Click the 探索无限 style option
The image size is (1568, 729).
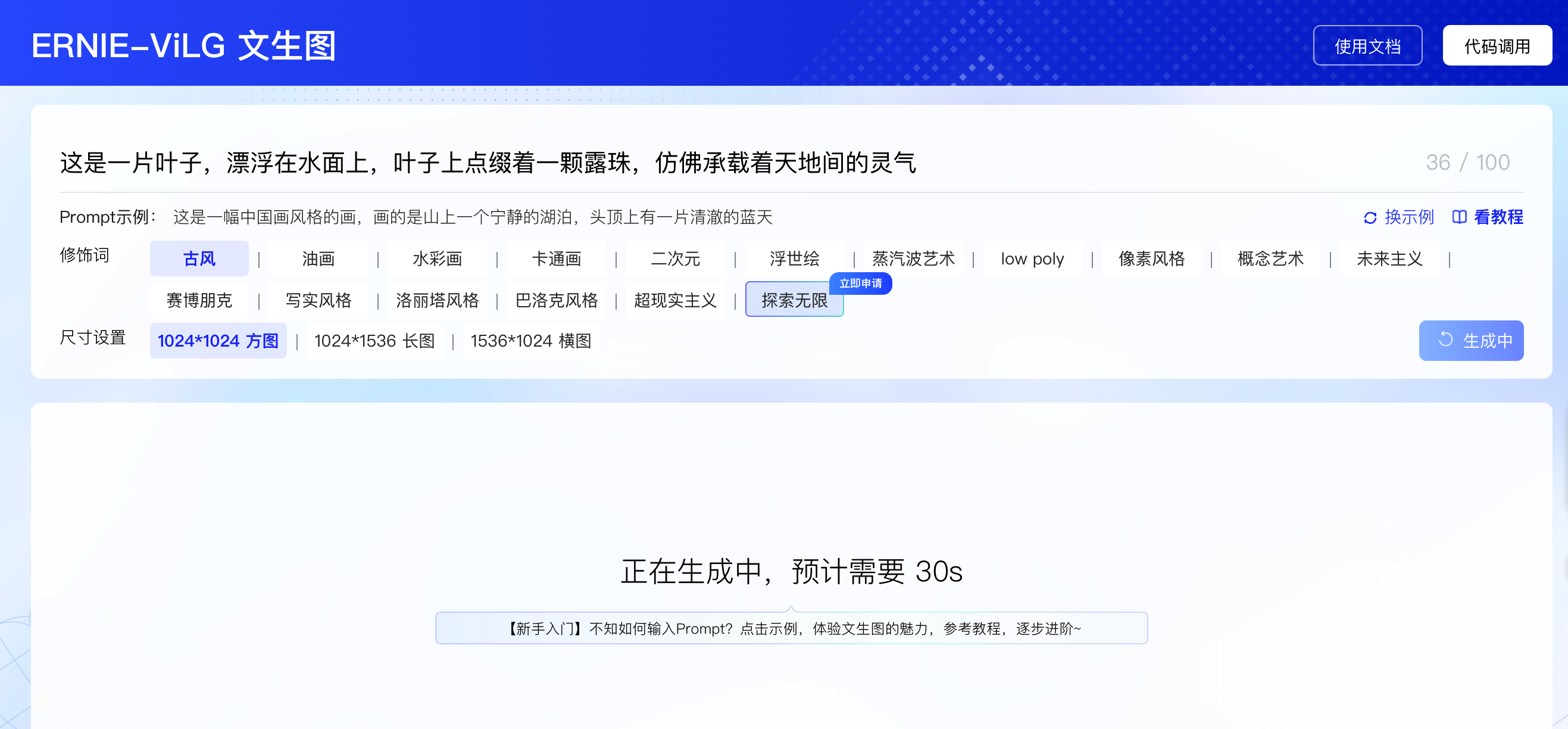point(794,300)
